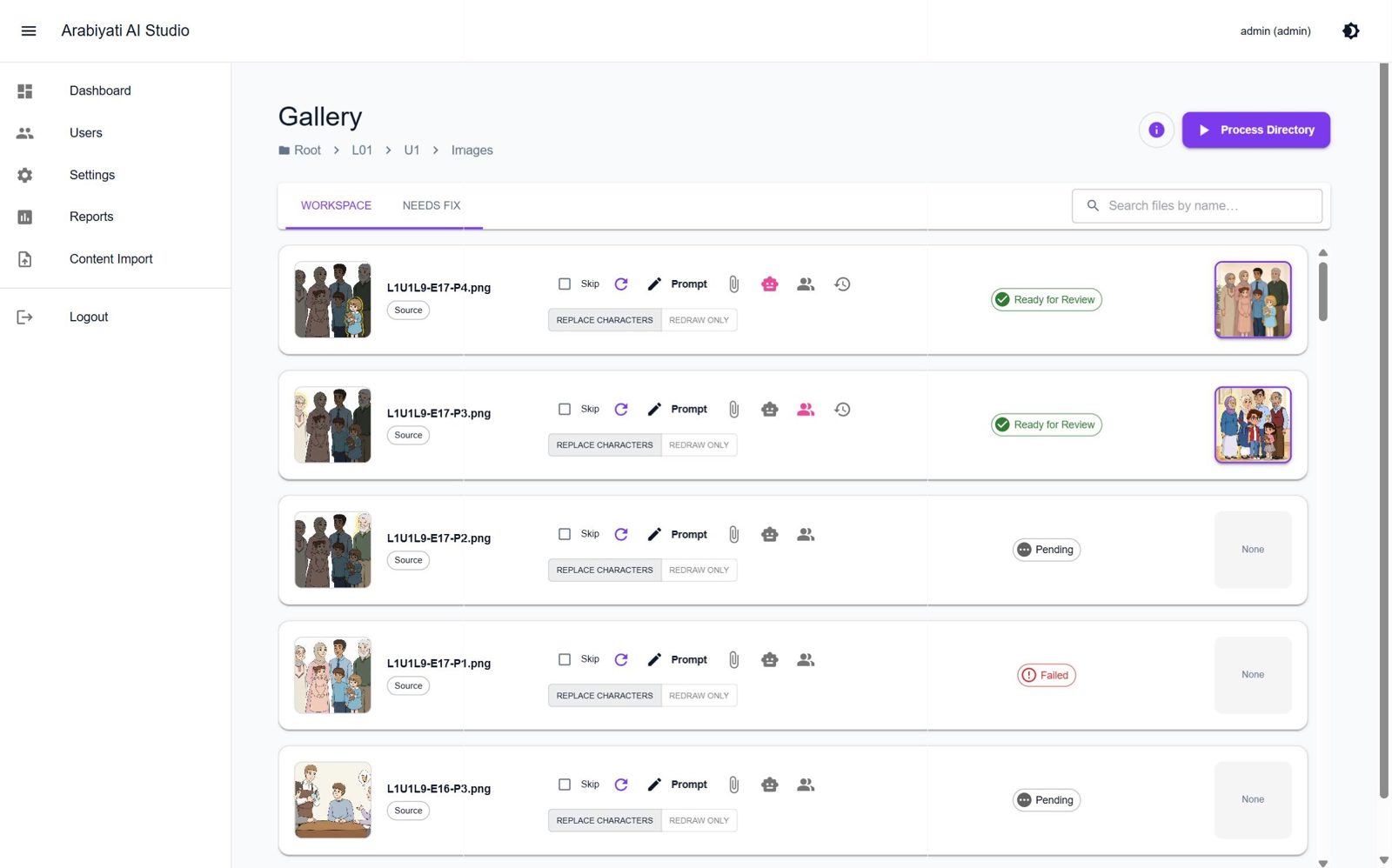Navigate to Root breadcrumb
The width and height of the screenshot is (1392, 868).
pyautogui.click(x=300, y=150)
